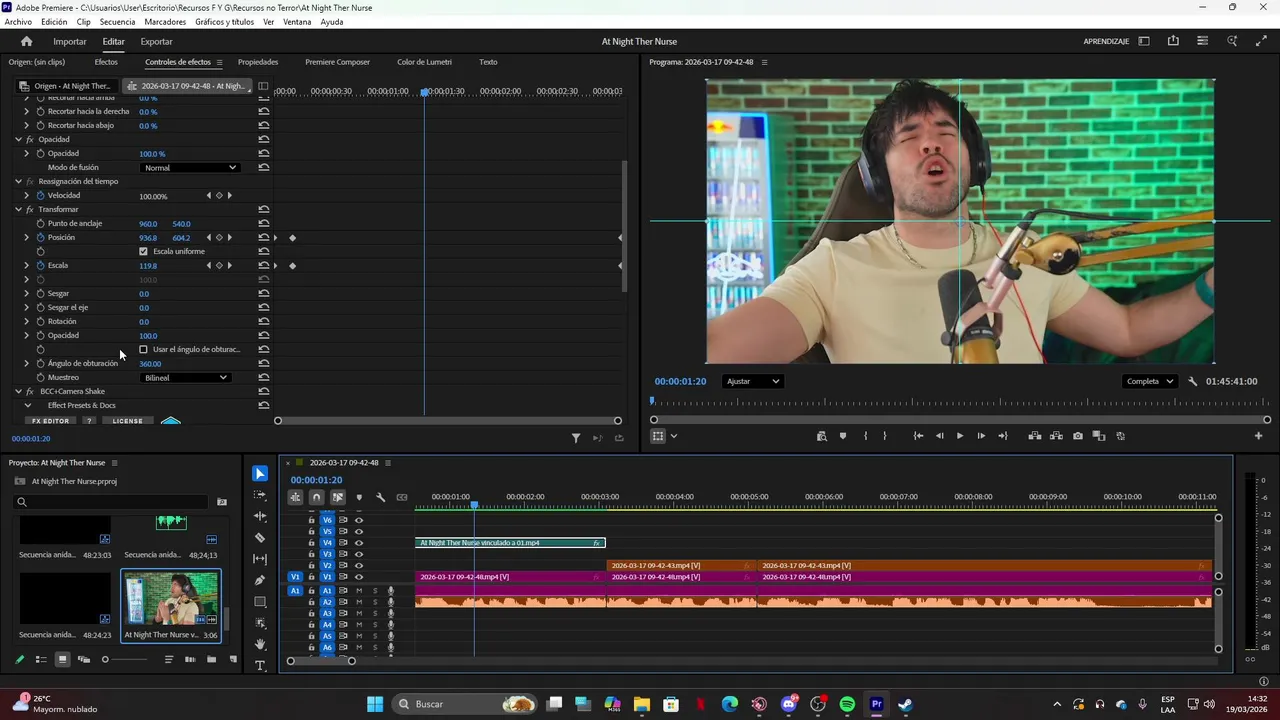Viewport: 1280px width, 720px height.
Task: Select the Razor tool
Action: click(x=260, y=538)
